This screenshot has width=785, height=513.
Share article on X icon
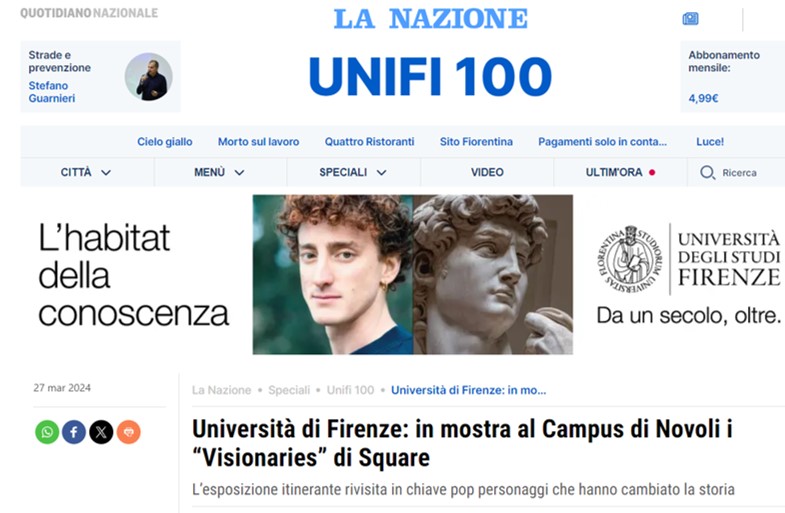[101, 432]
